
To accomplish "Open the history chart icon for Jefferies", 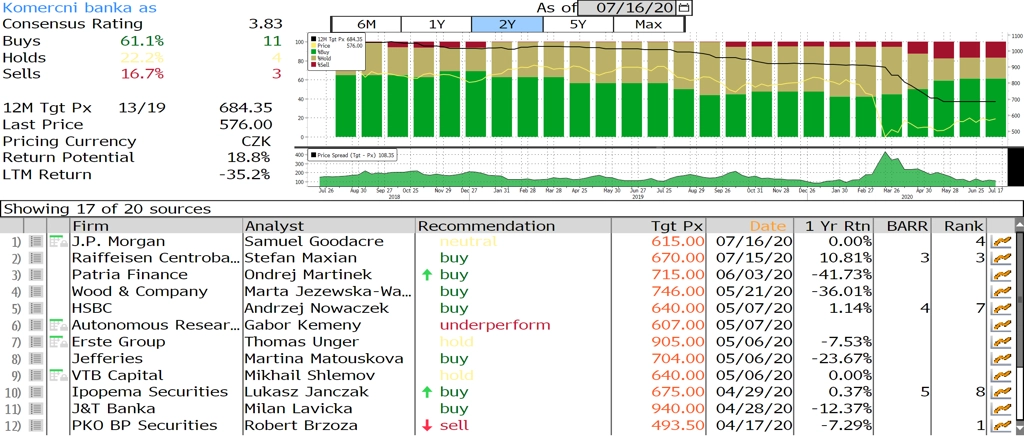I will pos(999,359).
